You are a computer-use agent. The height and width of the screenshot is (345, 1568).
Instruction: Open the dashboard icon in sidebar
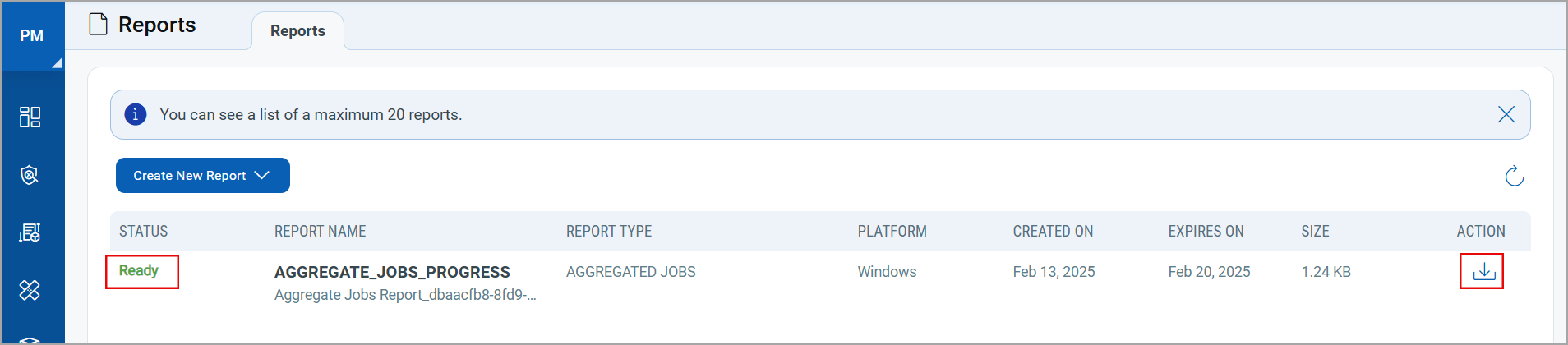tap(30, 117)
